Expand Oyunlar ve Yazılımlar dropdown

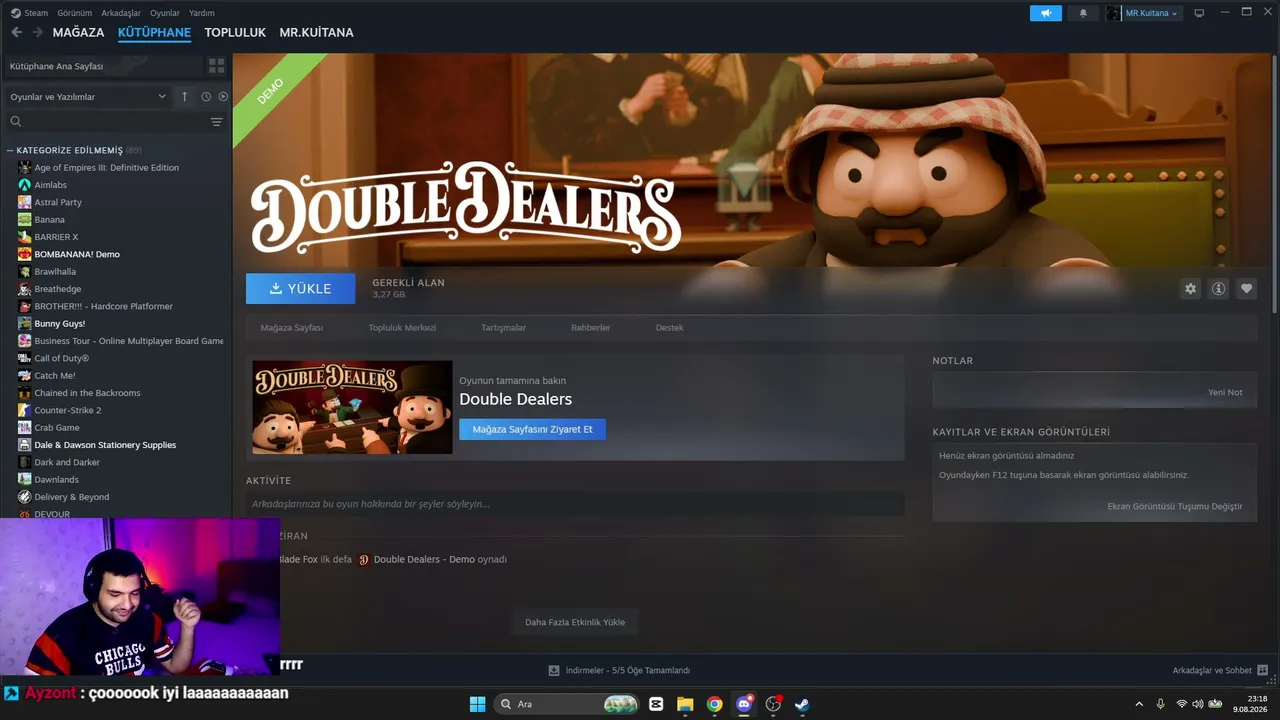click(x=88, y=96)
